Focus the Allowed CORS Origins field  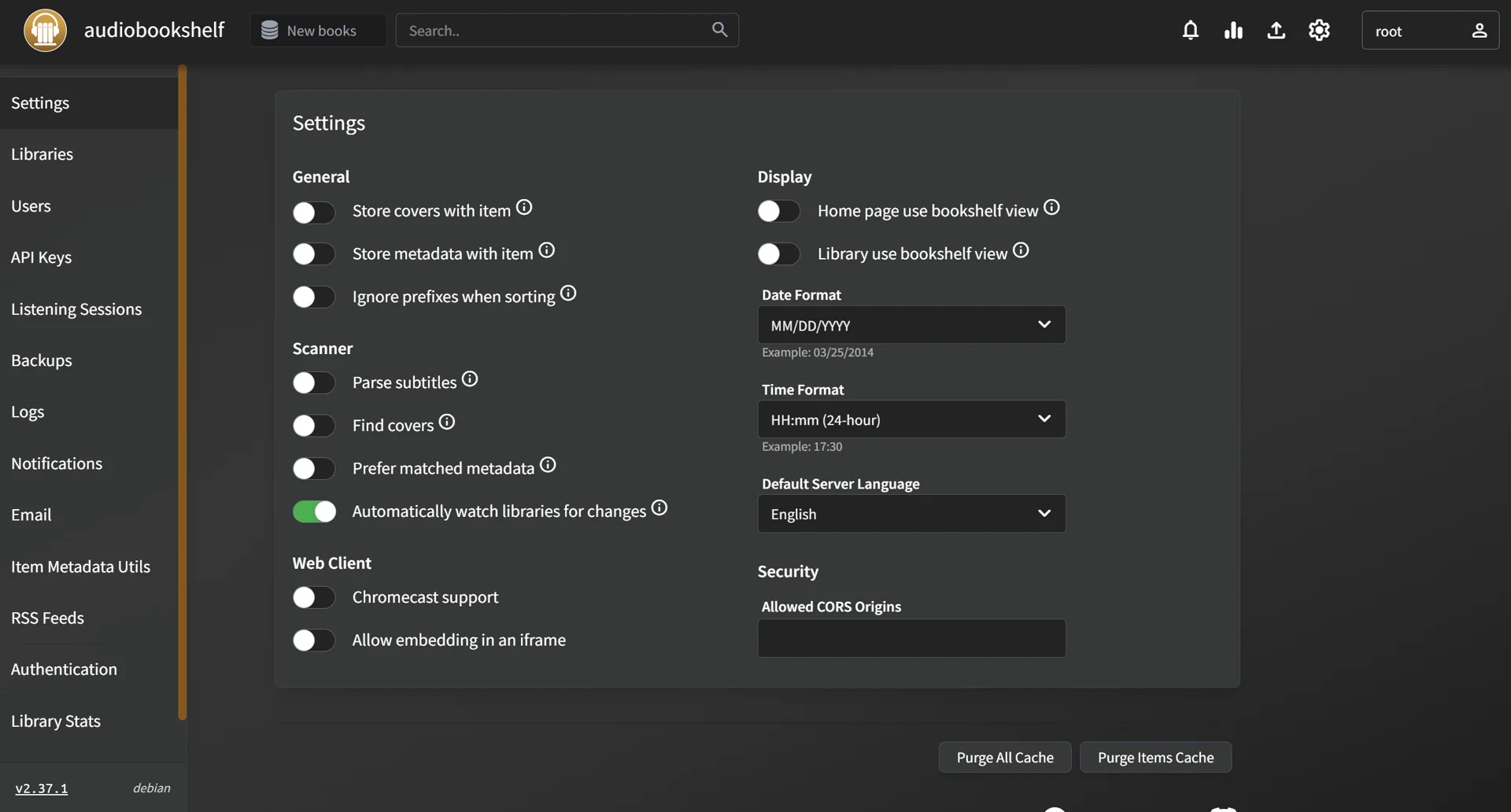click(911, 638)
